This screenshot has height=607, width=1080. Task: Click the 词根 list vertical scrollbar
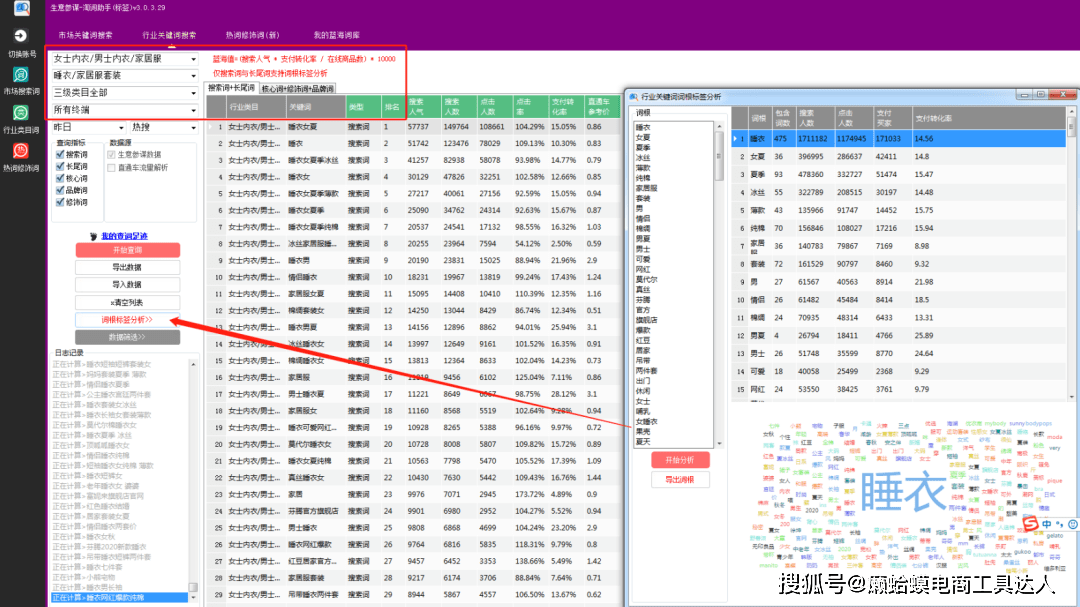click(x=719, y=285)
